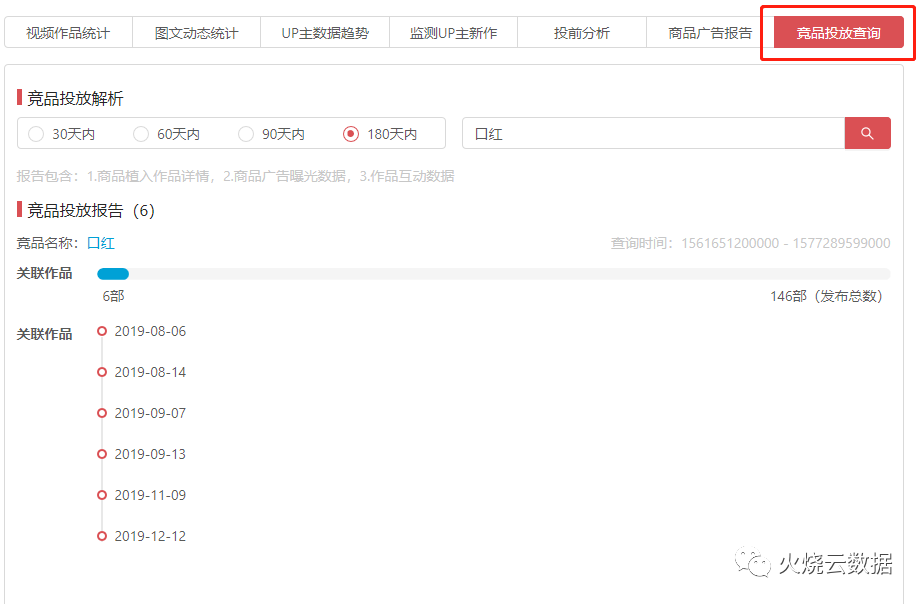Screen dimensions: 922x604
Task: Click the 146部（发布总数）text
Action: tap(827, 296)
